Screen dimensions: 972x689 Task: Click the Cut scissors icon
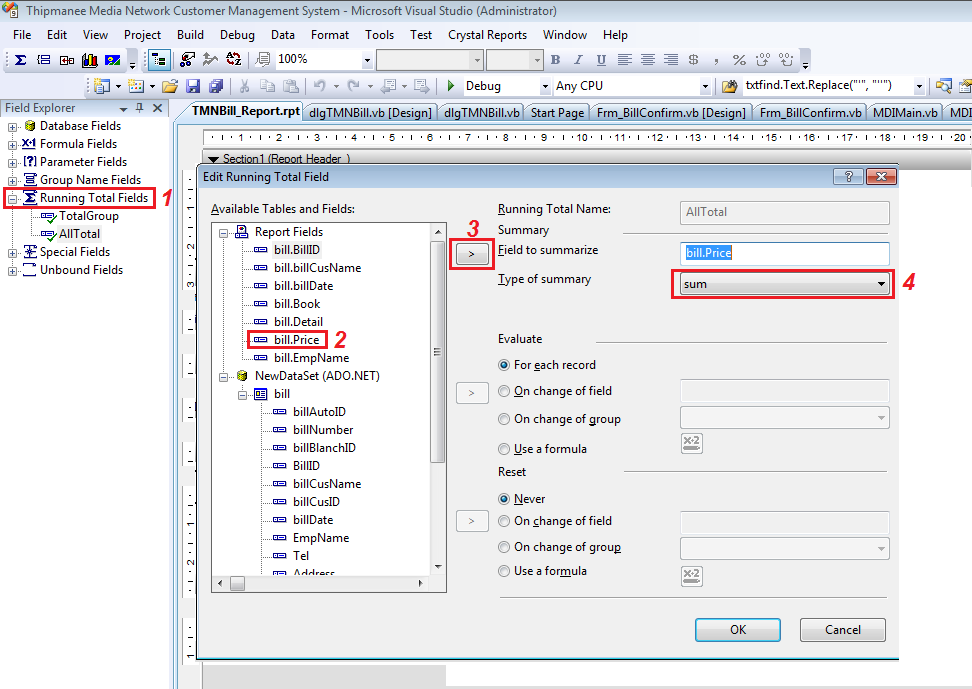[244, 86]
